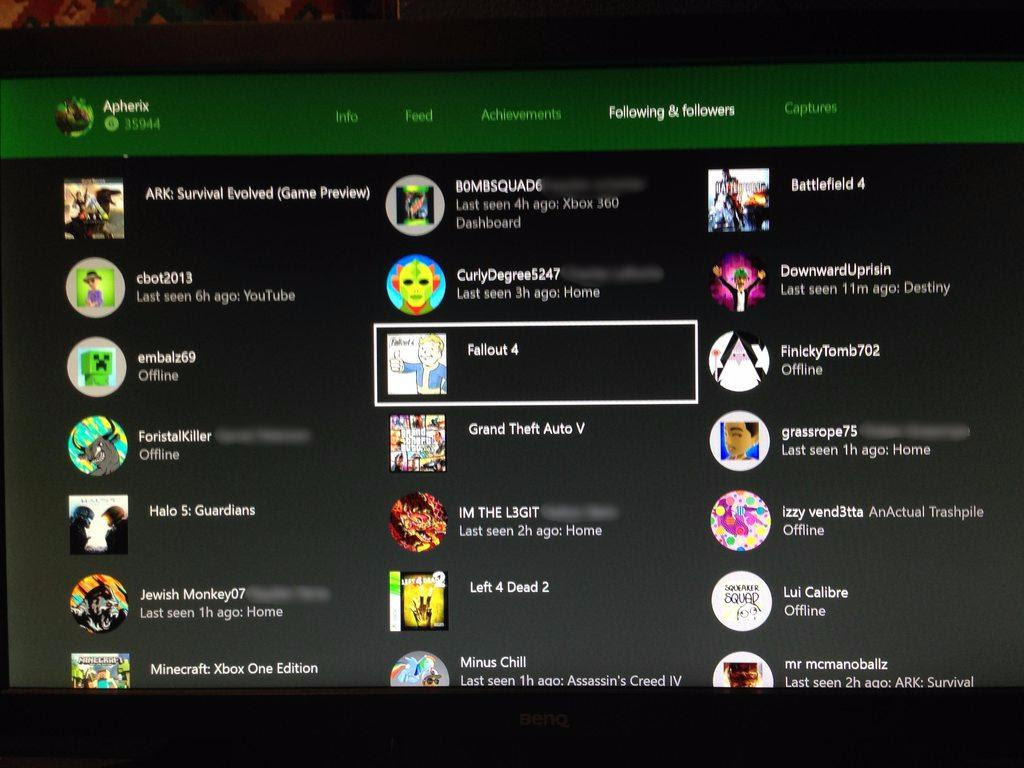Click 'Battlefield 4' title text
Image resolution: width=1024 pixels, height=768 pixels.
(828, 185)
